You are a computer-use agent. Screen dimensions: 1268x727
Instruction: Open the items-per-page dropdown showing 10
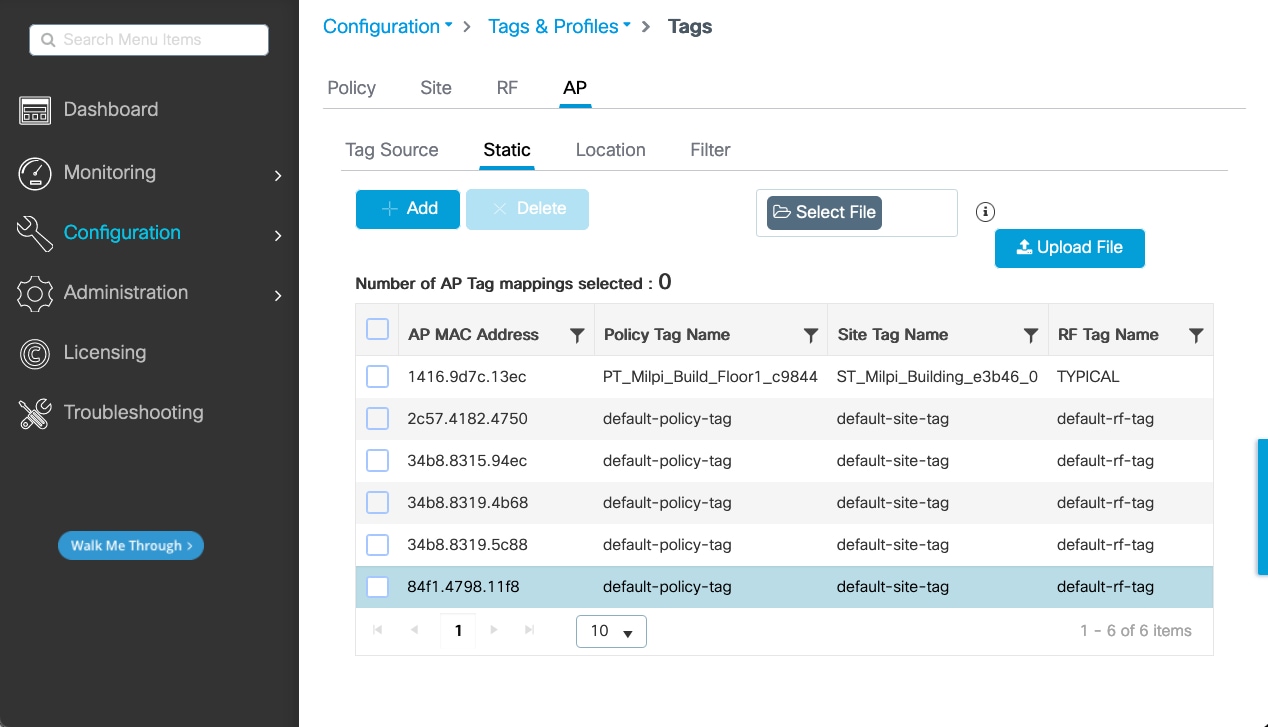(611, 631)
